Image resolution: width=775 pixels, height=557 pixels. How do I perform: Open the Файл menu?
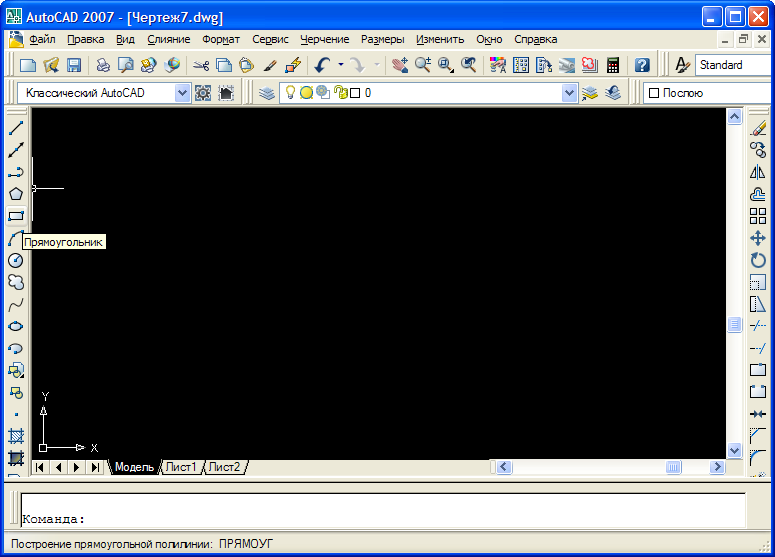[x=42, y=40]
